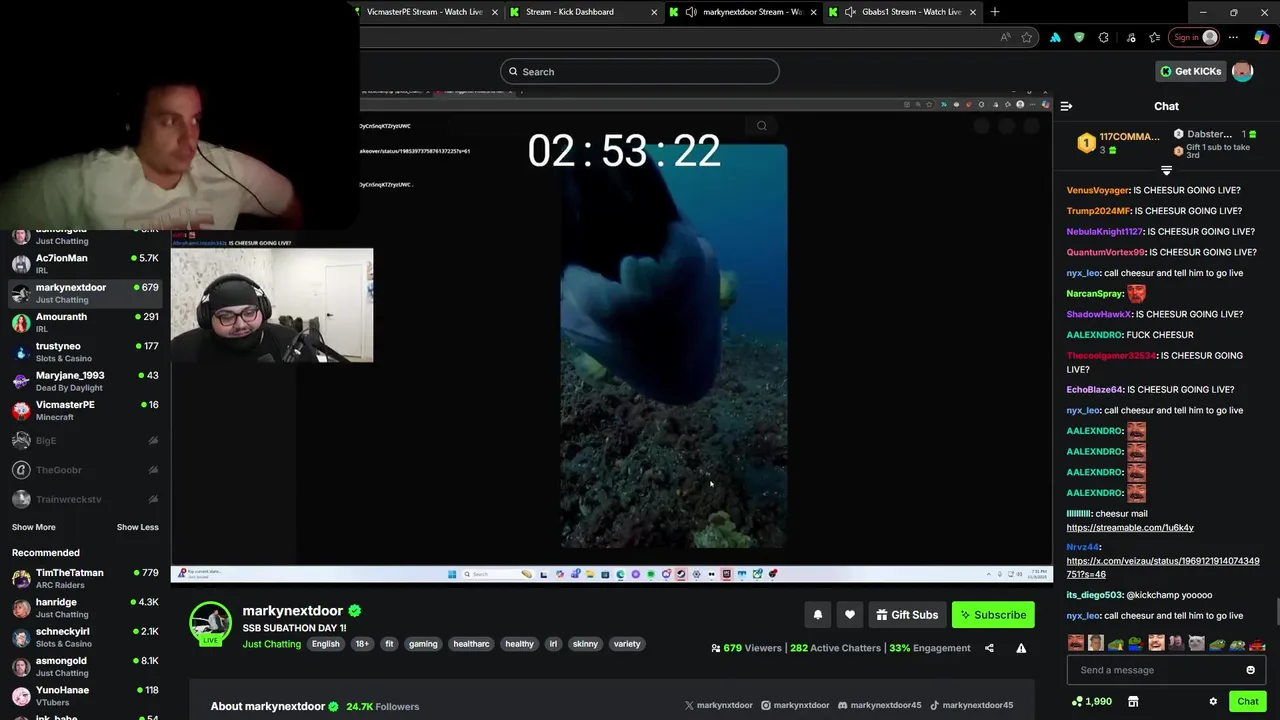Select the gaming tag

pos(423,644)
